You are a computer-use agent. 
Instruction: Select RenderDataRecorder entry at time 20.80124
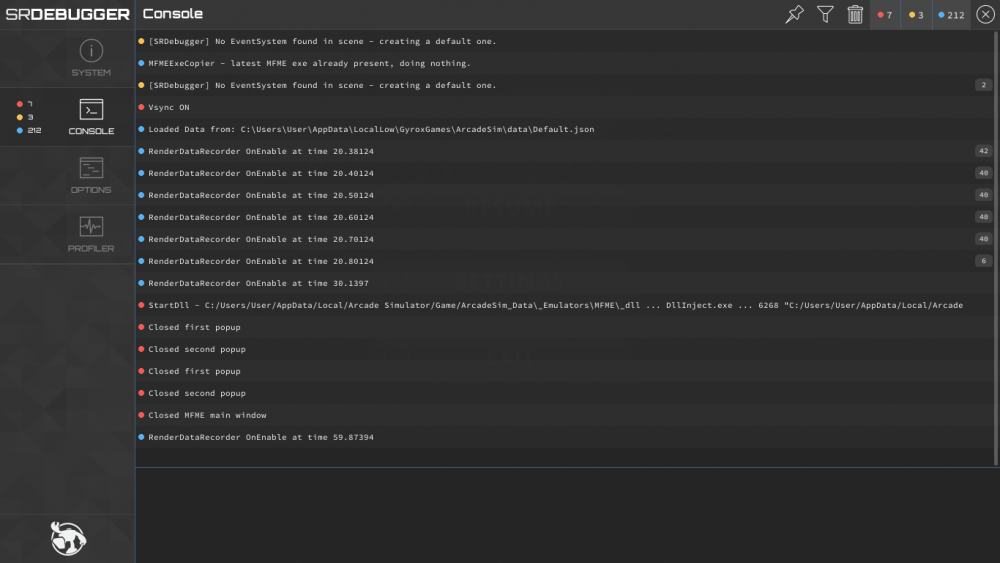[x=563, y=261]
